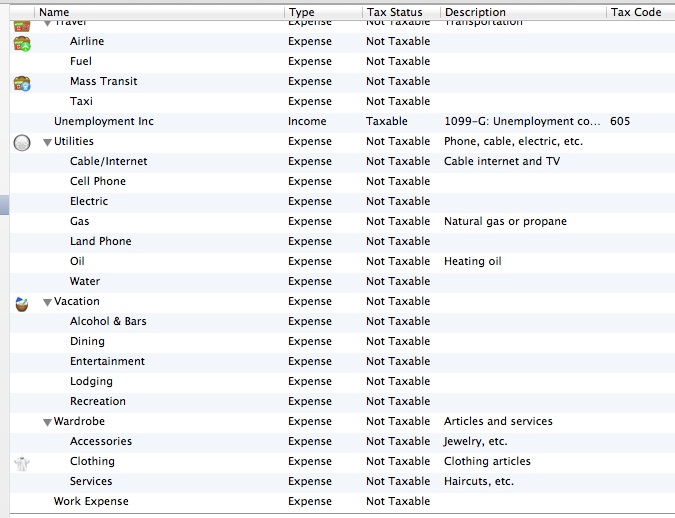Click the Utilities category round icon
The width and height of the screenshot is (675, 518).
[22, 143]
